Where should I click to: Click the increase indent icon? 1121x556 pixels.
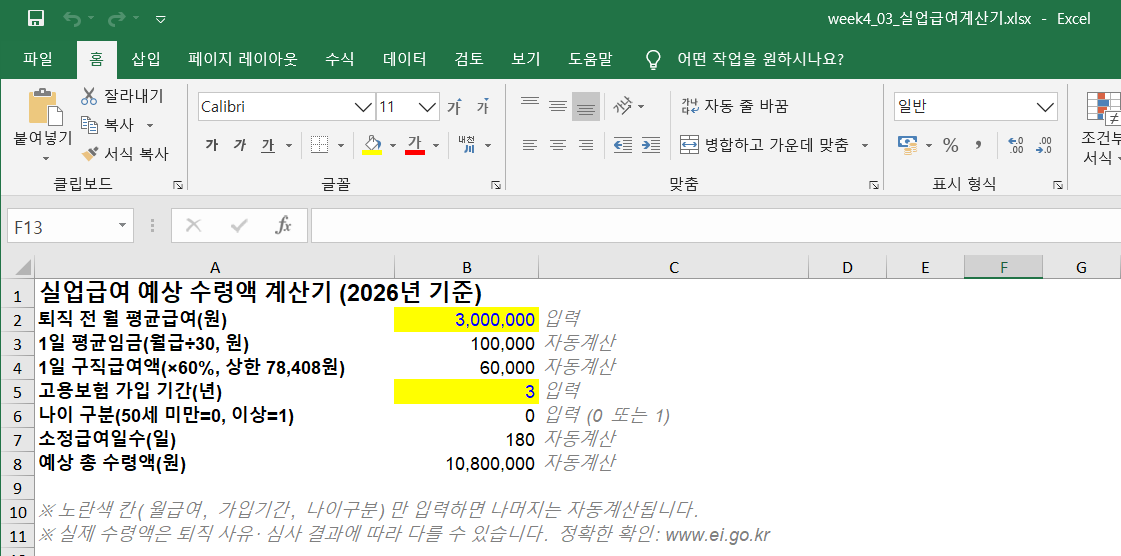pyautogui.click(x=651, y=145)
